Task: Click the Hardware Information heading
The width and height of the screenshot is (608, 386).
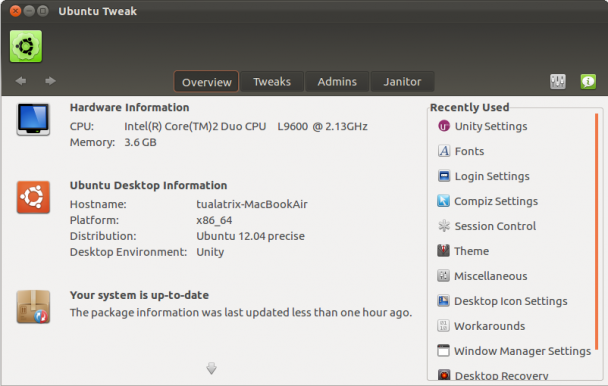Action: (130, 107)
